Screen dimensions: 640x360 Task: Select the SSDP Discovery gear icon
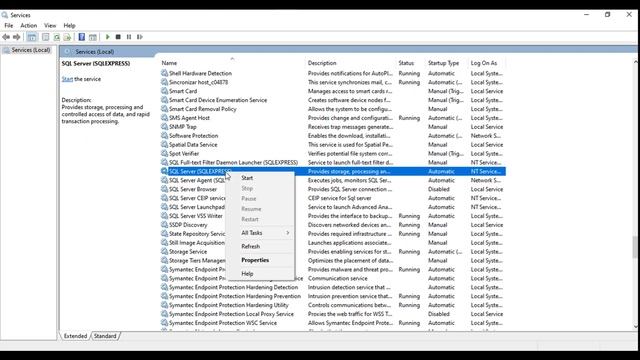tap(164, 225)
